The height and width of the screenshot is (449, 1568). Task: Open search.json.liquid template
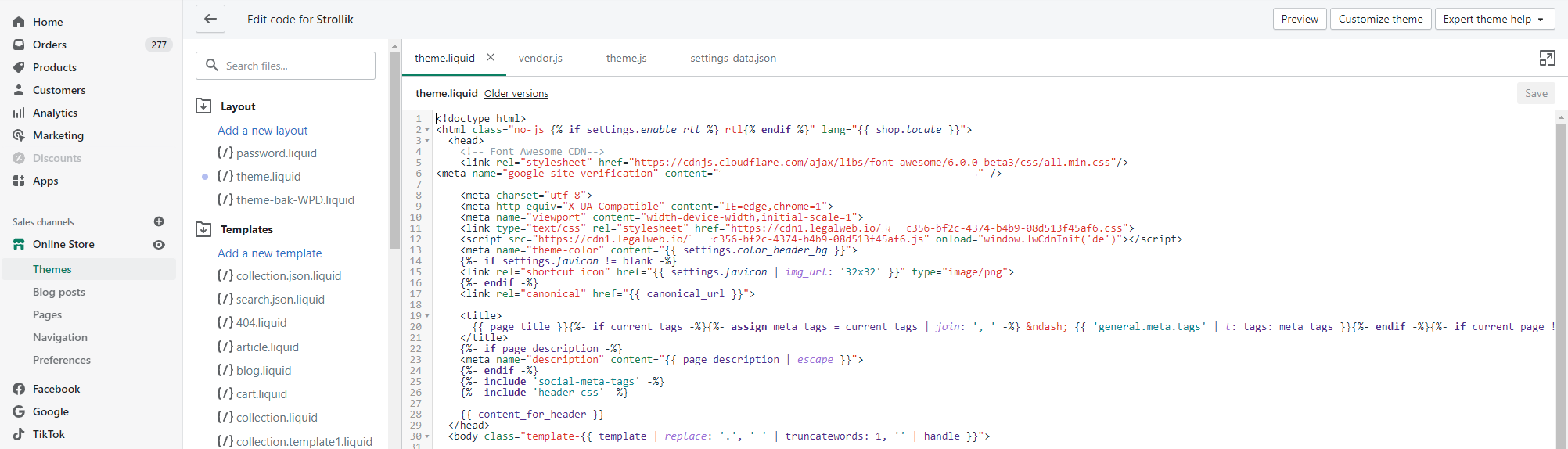(x=280, y=299)
